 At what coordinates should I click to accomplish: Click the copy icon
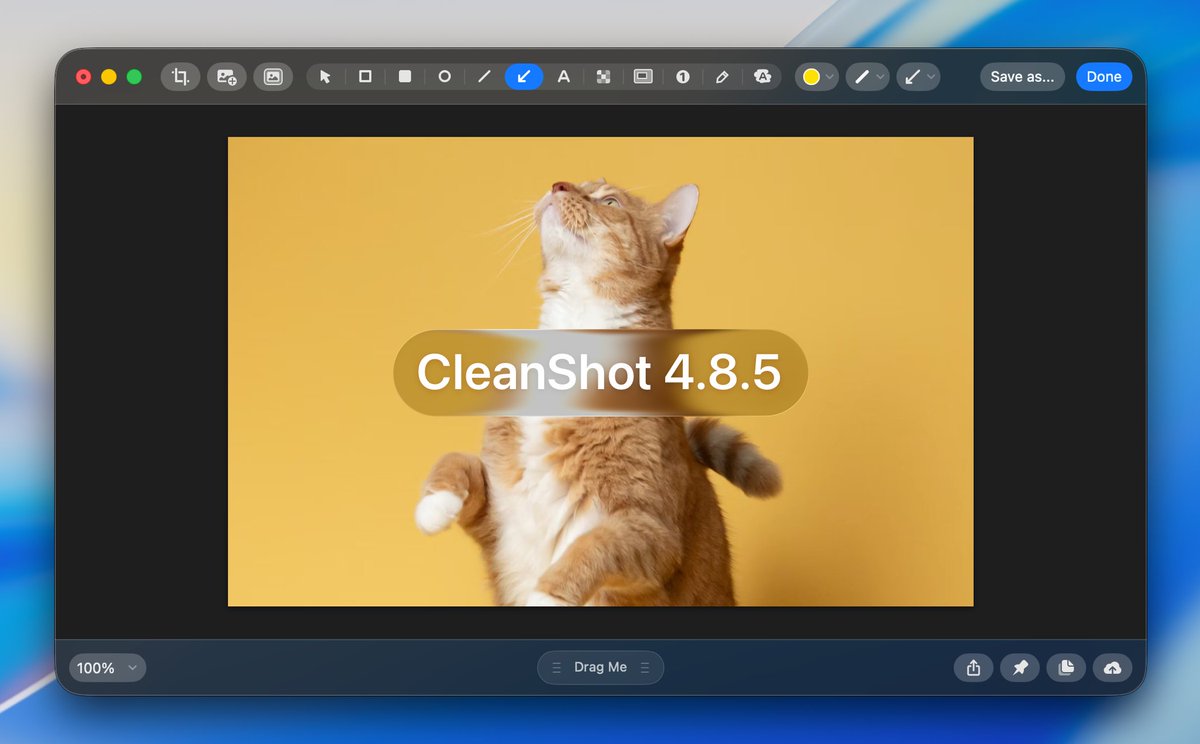coord(1066,668)
